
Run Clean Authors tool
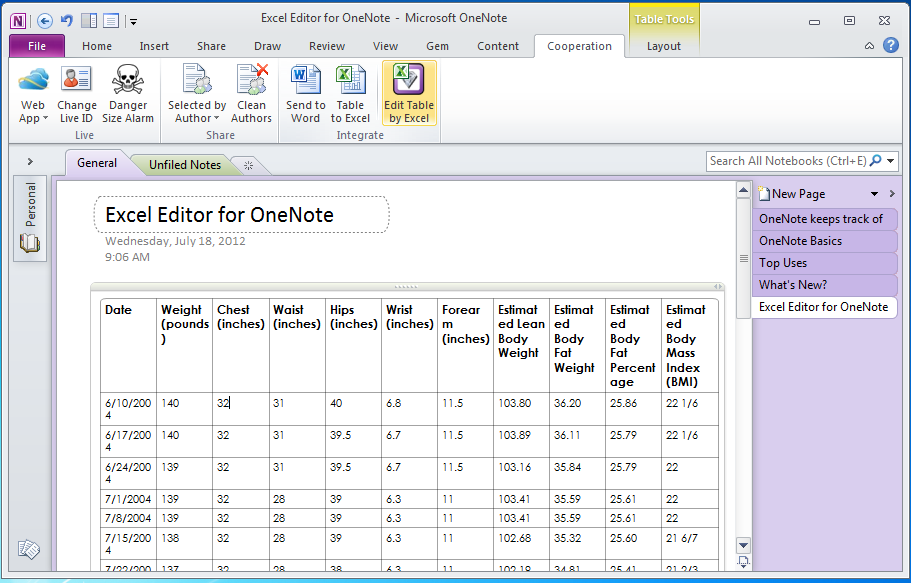click(x=252, y=94)
